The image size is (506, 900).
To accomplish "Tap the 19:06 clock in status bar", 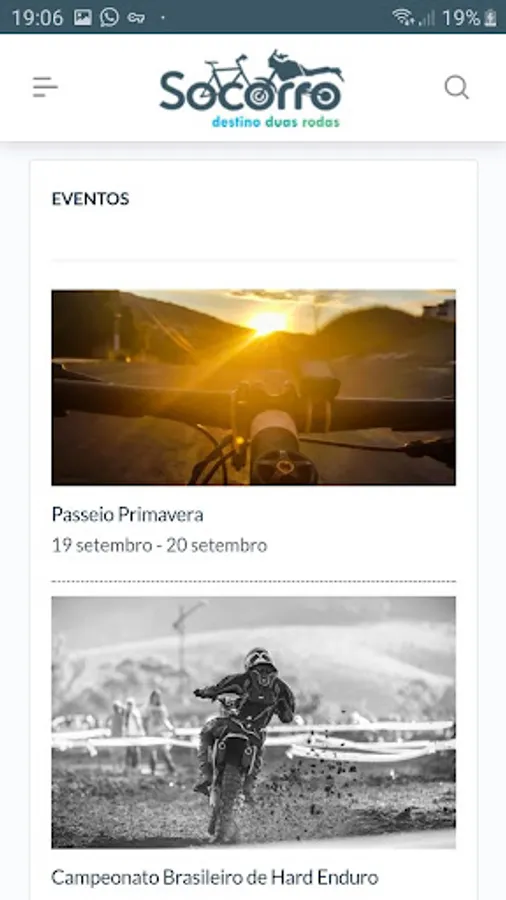I will (x=37, y=18).
